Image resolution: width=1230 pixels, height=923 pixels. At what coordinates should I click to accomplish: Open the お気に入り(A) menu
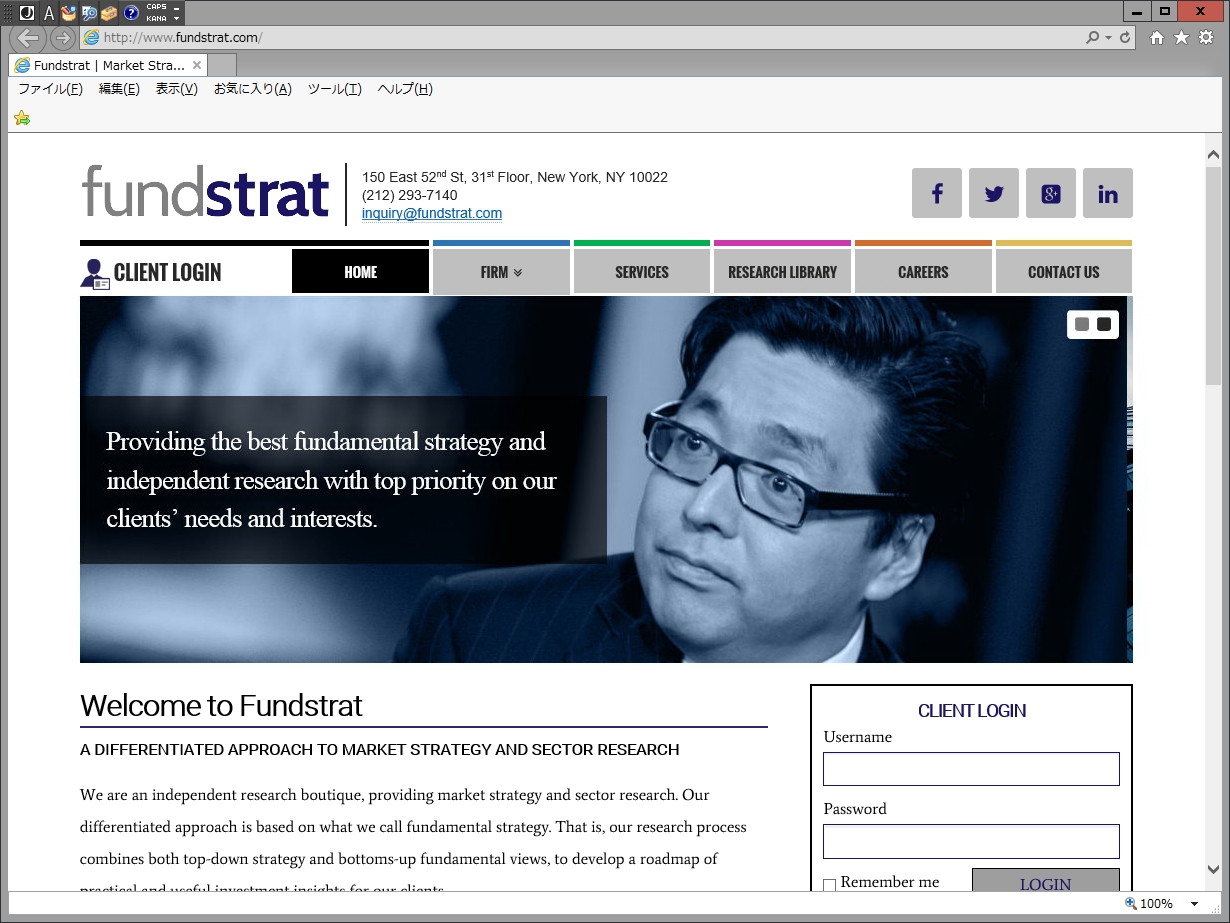[x=253, y=89]
